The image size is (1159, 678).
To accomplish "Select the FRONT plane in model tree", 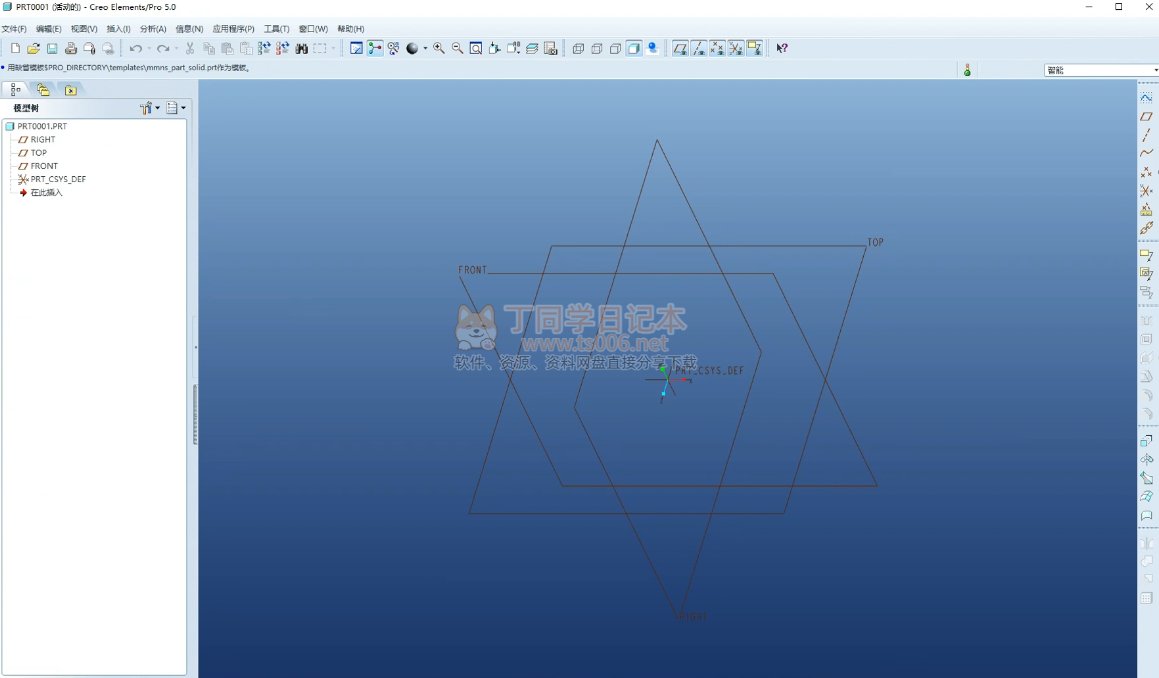I will 44,166.
